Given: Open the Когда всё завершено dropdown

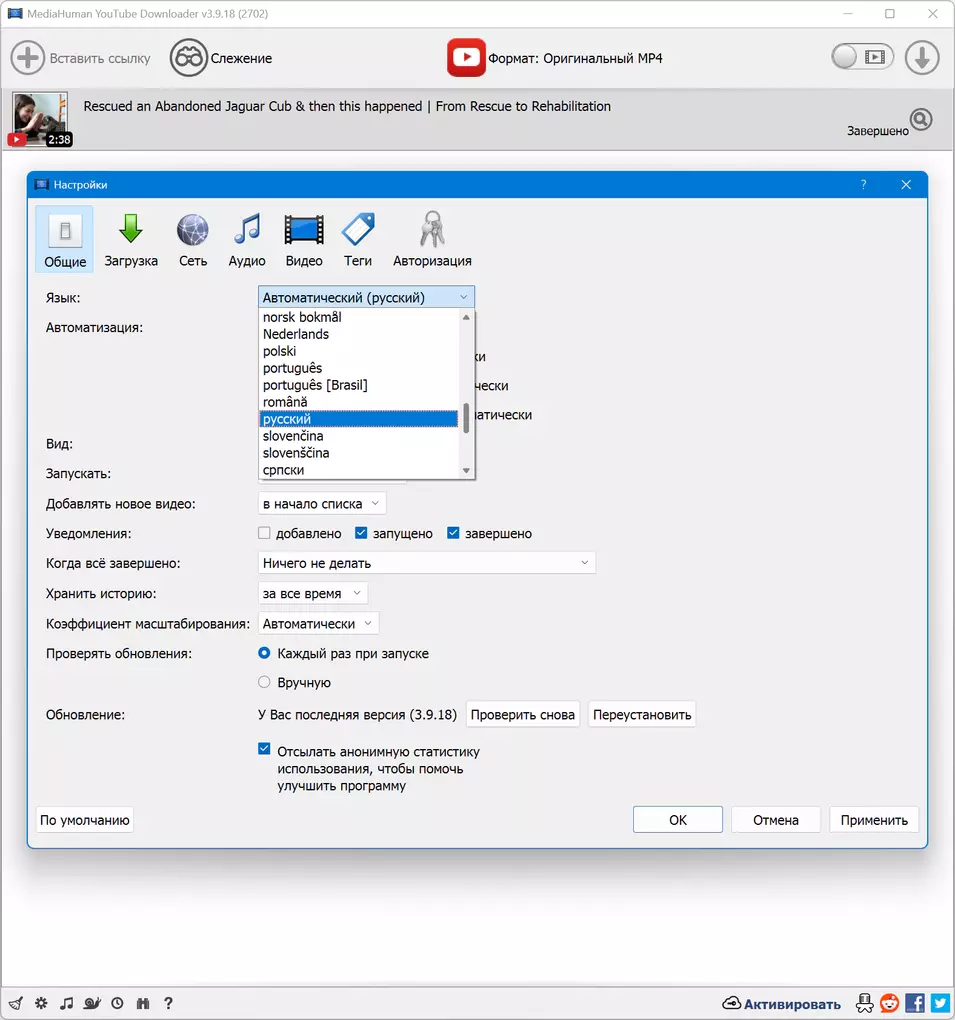Looking at the screenshot, I should click(427, 563).
